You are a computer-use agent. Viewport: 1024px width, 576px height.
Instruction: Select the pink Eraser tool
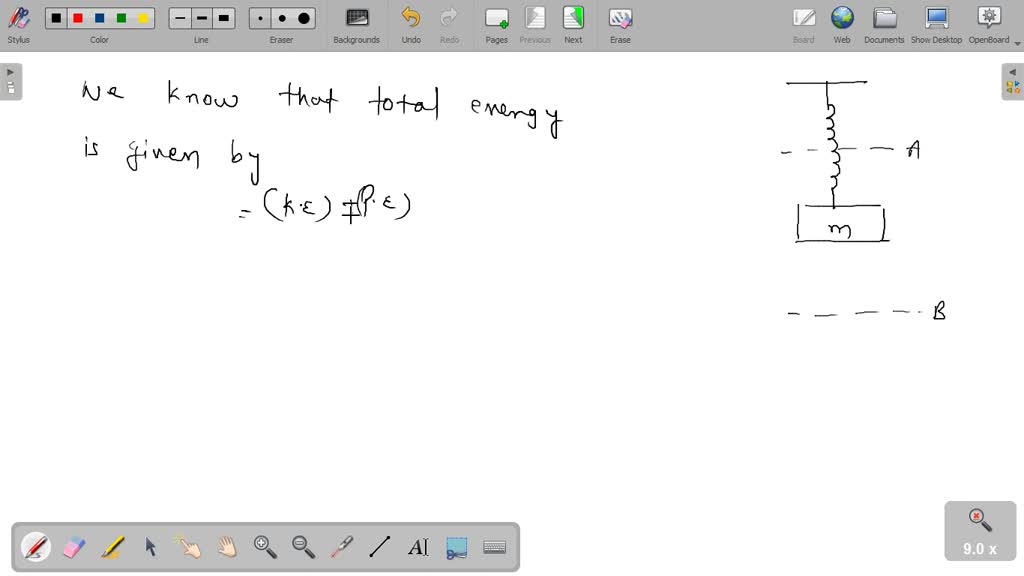74,547
